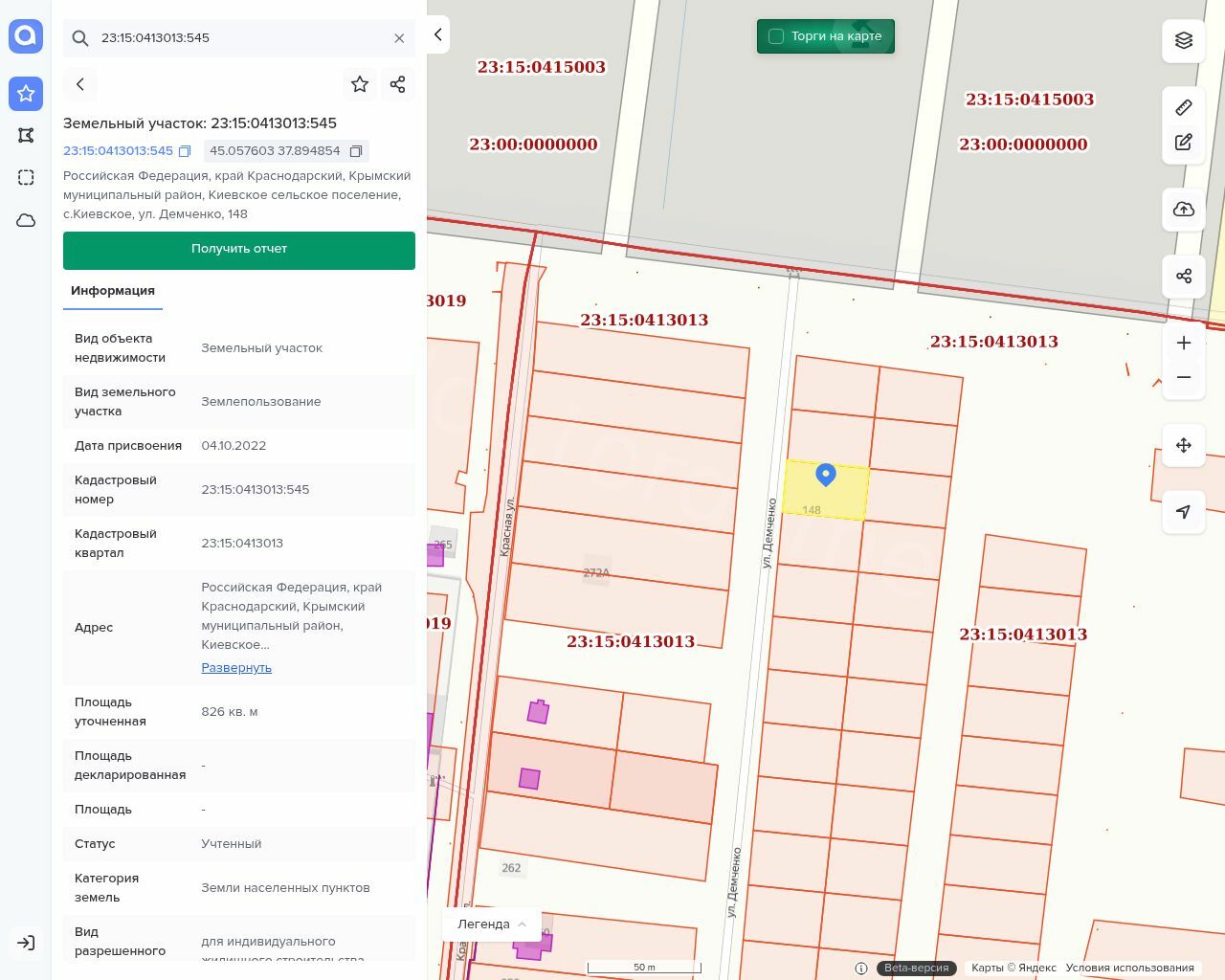The width and height of the screenshot is (1225, 980).
Task: Open favorites section in left sidebar
Action: click(x=26, y=93)
